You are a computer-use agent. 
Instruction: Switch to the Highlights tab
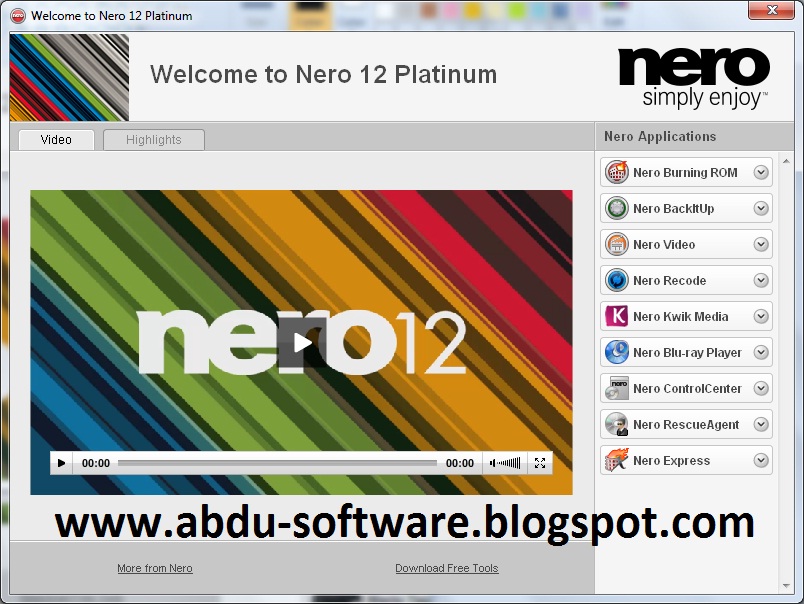coord(154,140)
